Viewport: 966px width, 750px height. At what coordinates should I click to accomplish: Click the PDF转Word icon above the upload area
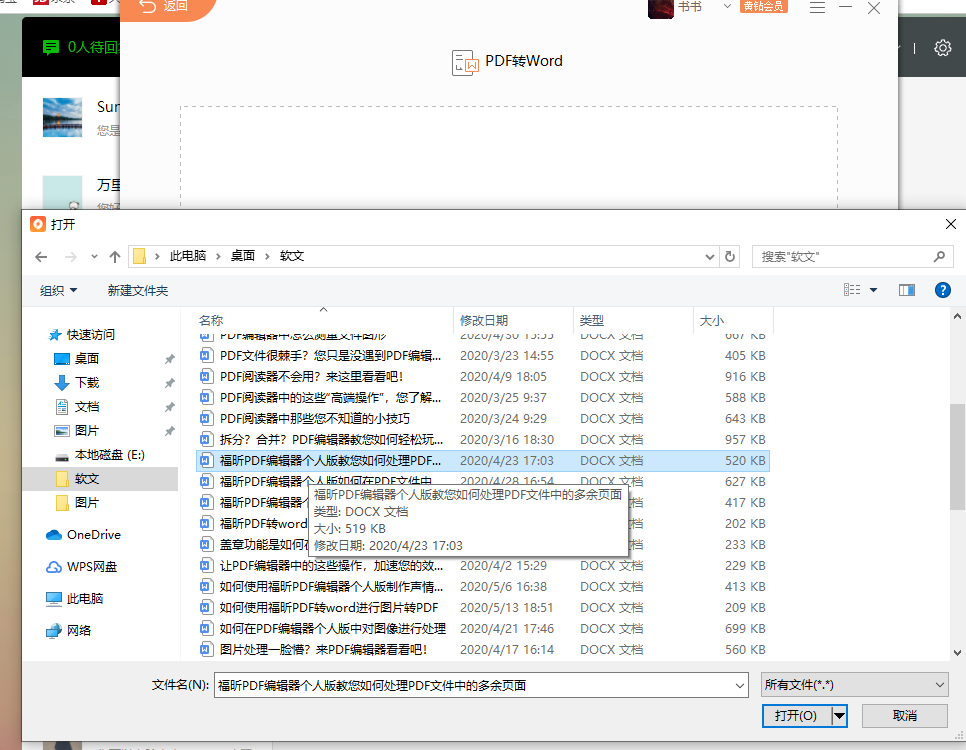click(x=466, y=61)
